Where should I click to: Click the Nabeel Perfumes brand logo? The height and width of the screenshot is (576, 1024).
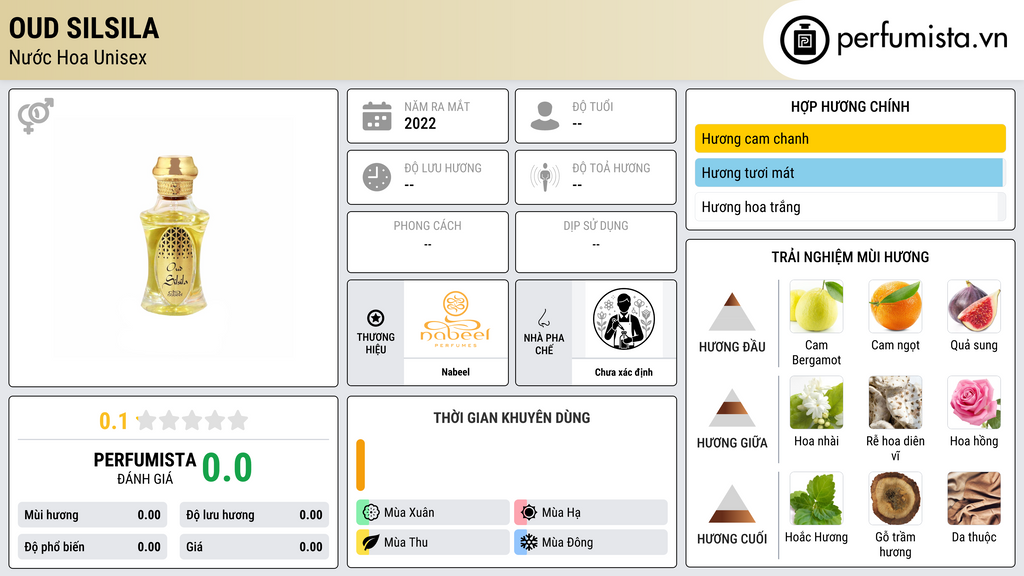tap(455, 319)
